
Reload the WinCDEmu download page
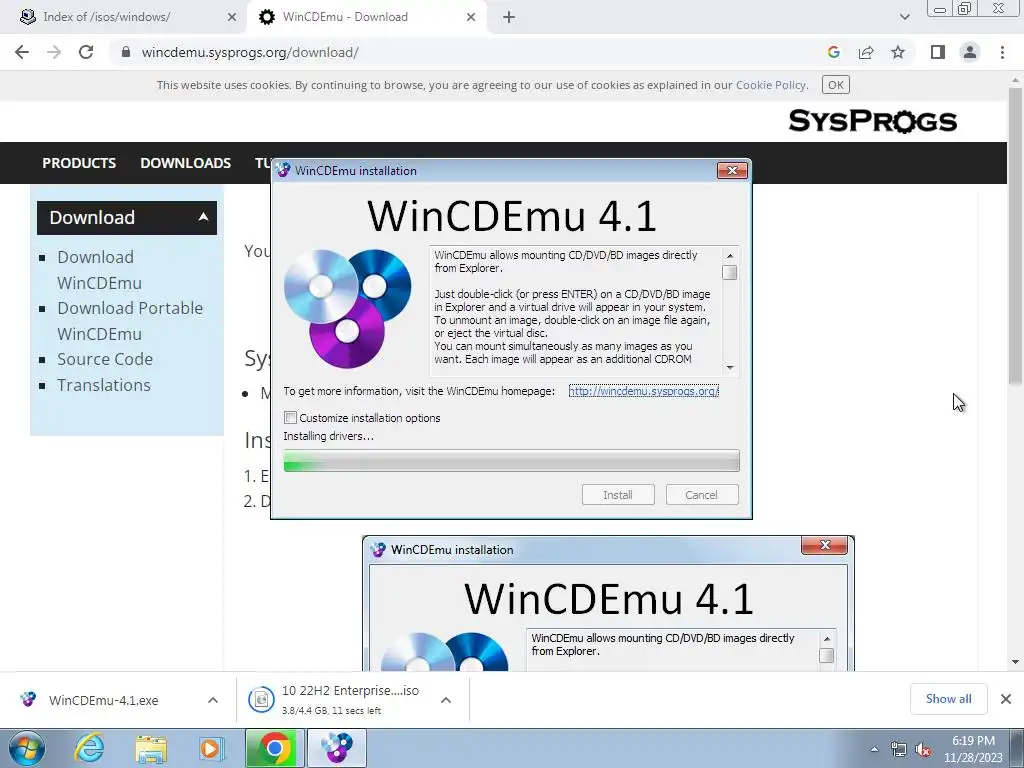[86, 52]
